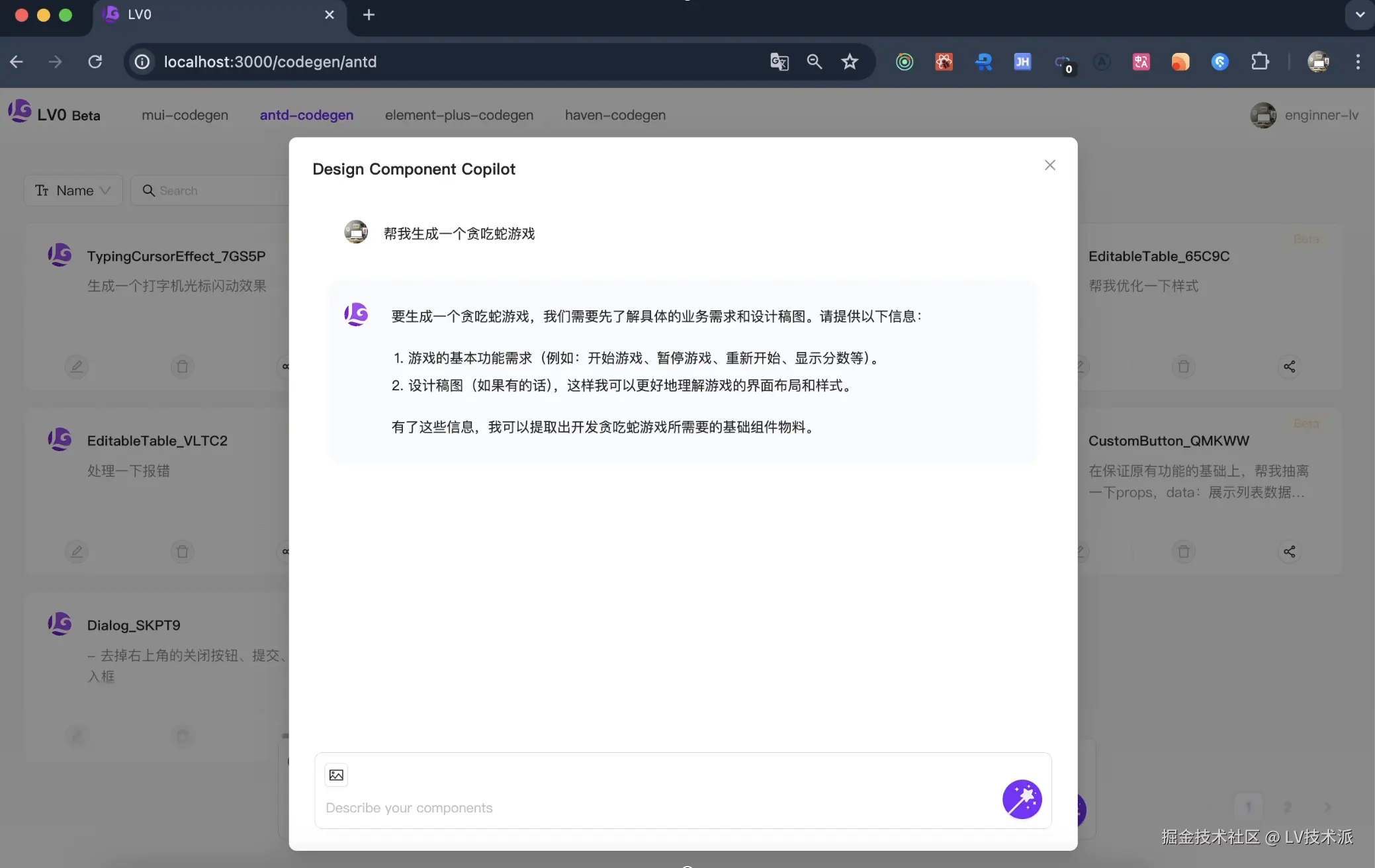Click trash icon on CustomButton_QMKWW card
The height and width of the screenshot is (868, 1375).
(1183, 551)
